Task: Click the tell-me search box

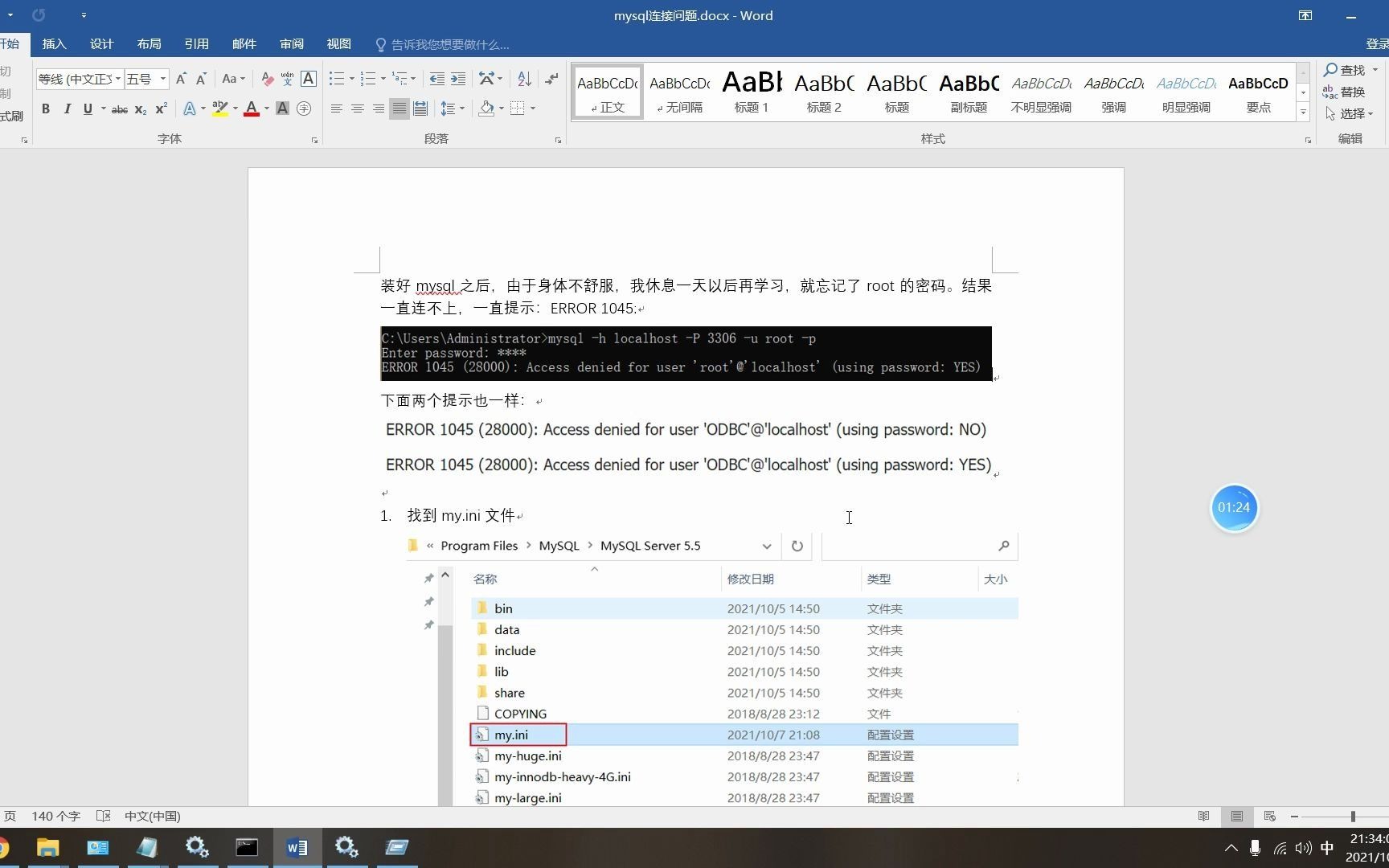Action: (x=442, y=44)
